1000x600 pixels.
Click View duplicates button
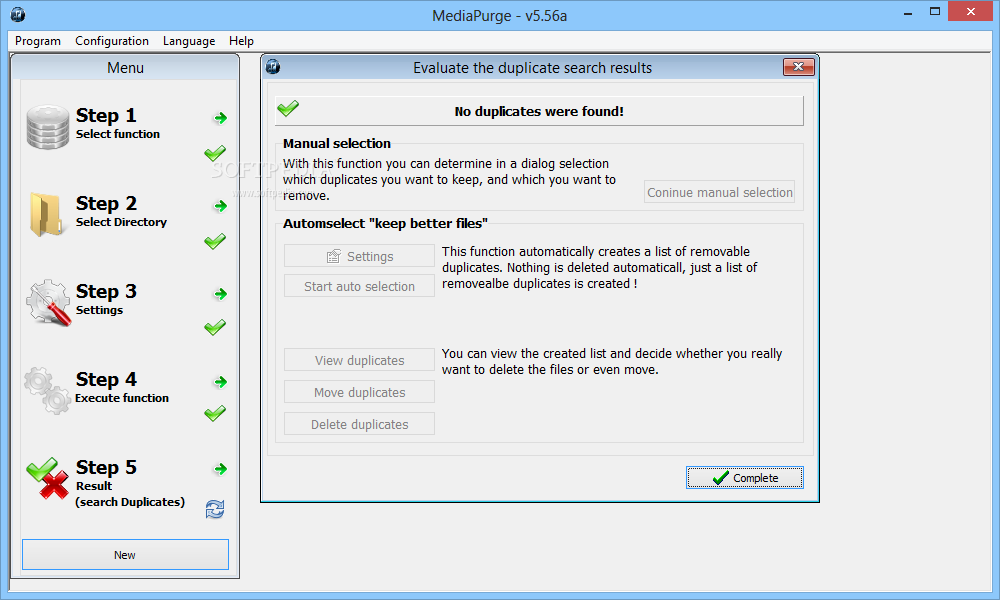click(359, 360)
